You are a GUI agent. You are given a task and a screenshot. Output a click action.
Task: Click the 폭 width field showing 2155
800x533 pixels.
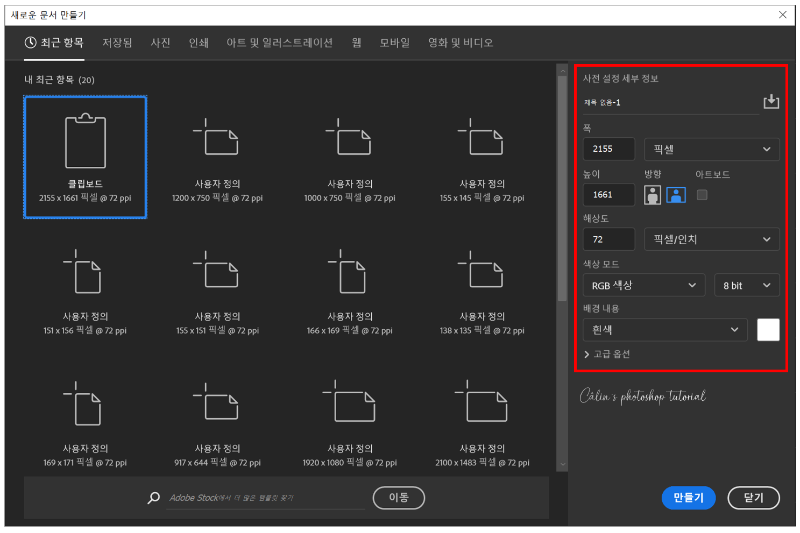pyautogui.click(x=609, y=149)
